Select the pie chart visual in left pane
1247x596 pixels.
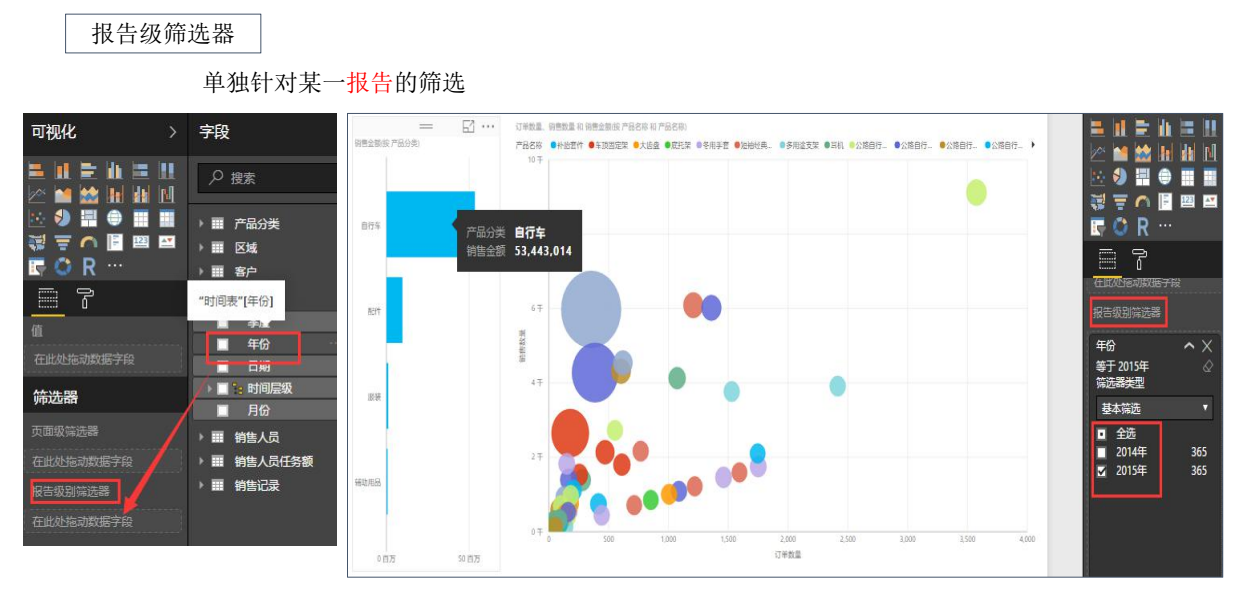click(62, 218)
